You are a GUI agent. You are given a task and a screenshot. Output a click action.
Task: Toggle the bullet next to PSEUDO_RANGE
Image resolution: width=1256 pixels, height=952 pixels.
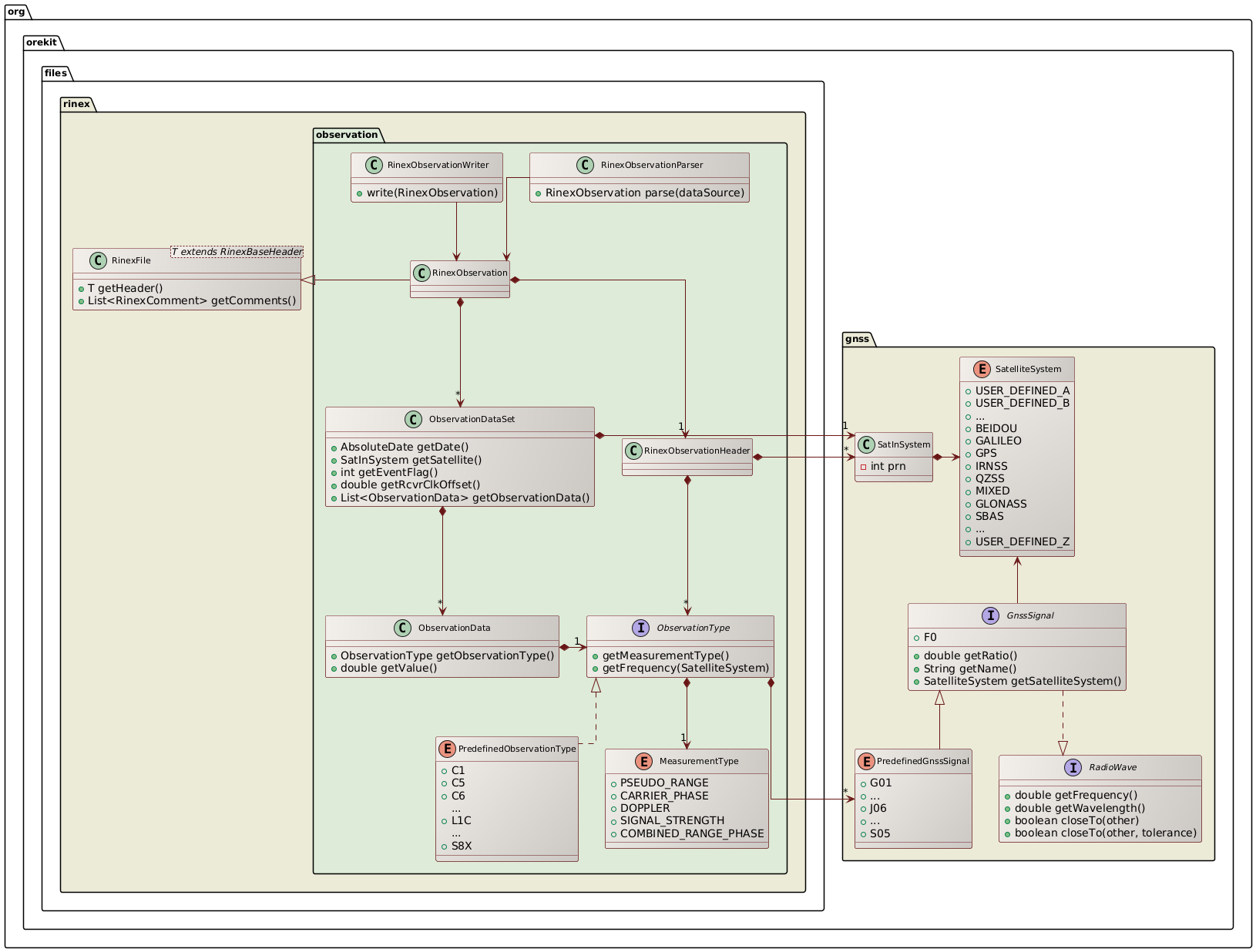(x=613, y=783)
